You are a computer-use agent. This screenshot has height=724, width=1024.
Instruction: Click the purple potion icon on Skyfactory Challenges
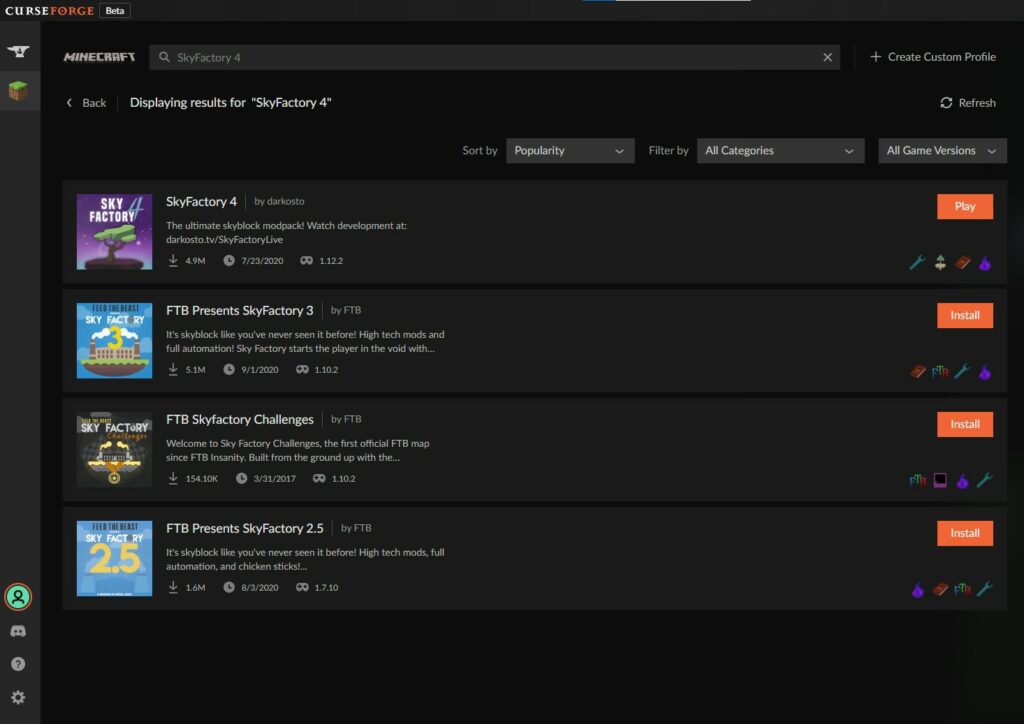click(x=963, y=481)
